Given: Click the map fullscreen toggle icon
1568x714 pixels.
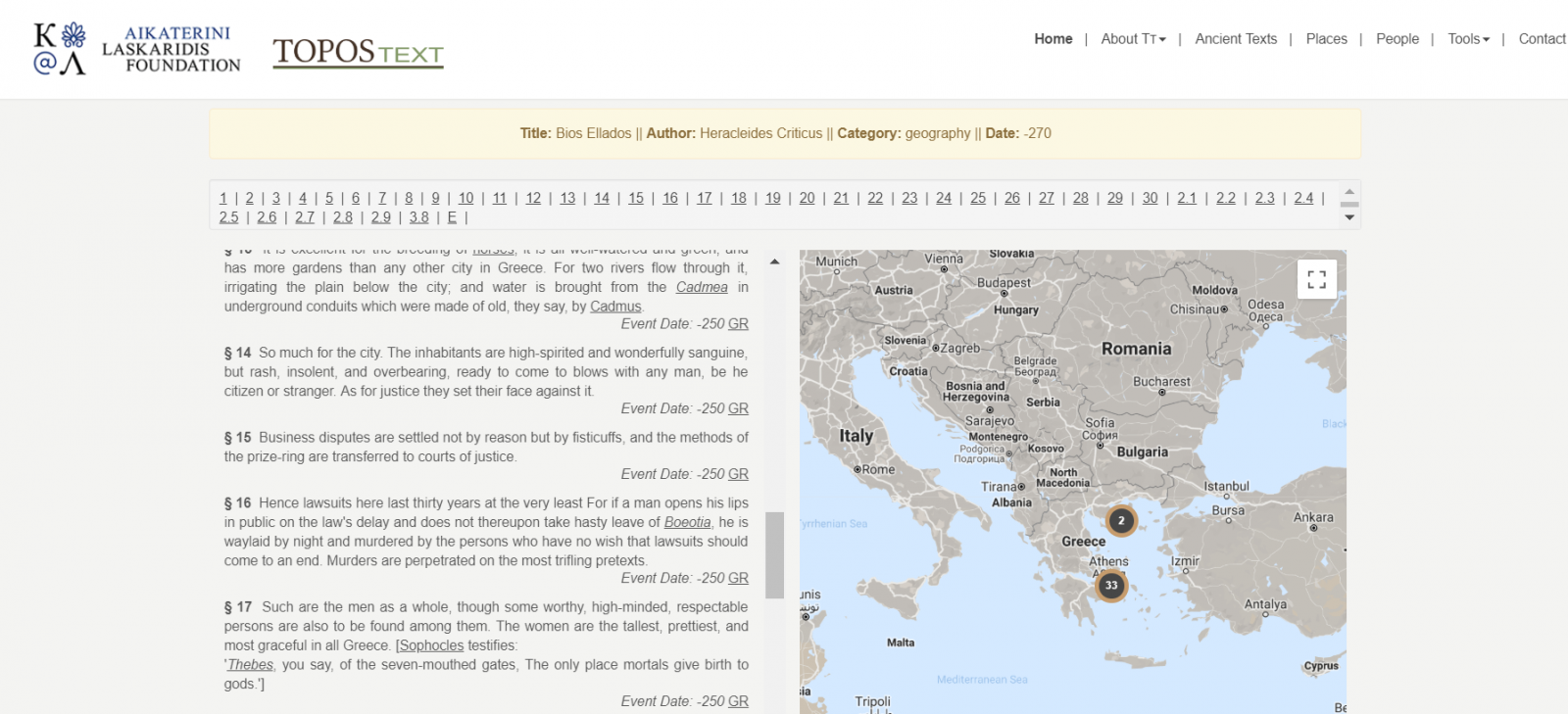Looking at the screenshot, I should 1316,279.
